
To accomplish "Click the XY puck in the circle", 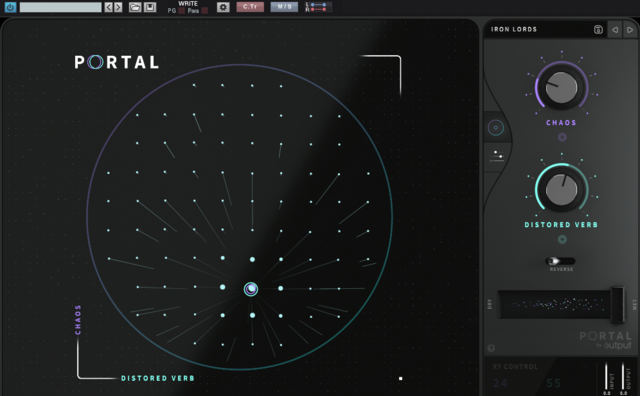I will [251, 289].
